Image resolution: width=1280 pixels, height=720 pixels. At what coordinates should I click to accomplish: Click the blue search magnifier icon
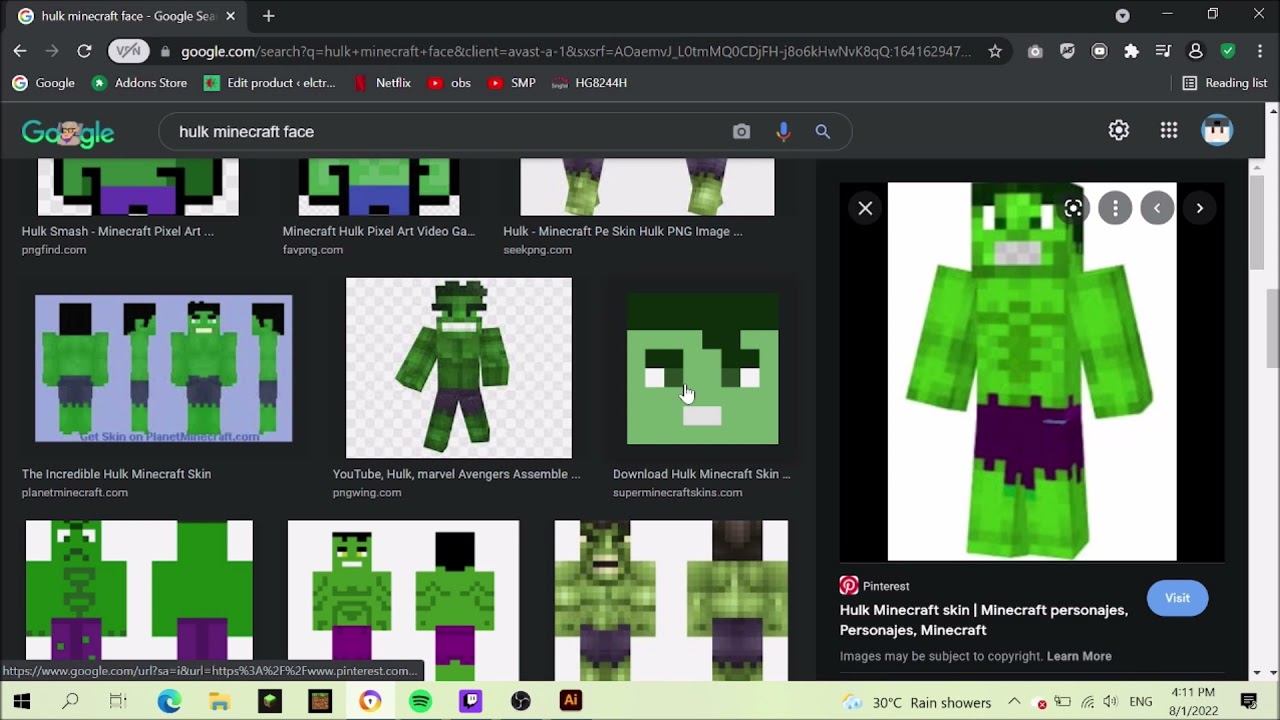point(822,132)
